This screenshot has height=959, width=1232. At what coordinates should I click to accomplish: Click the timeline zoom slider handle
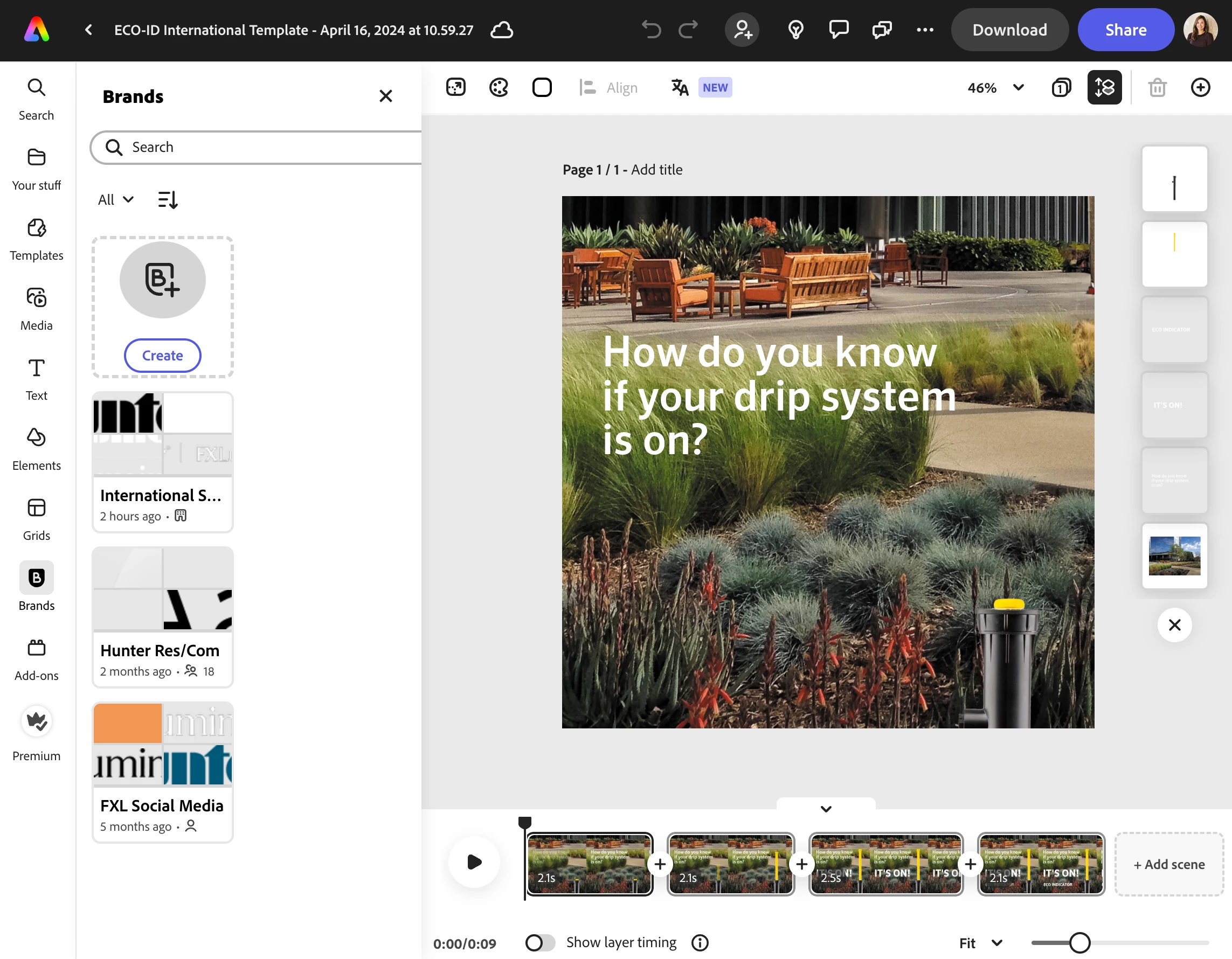tap(1079, 943)
